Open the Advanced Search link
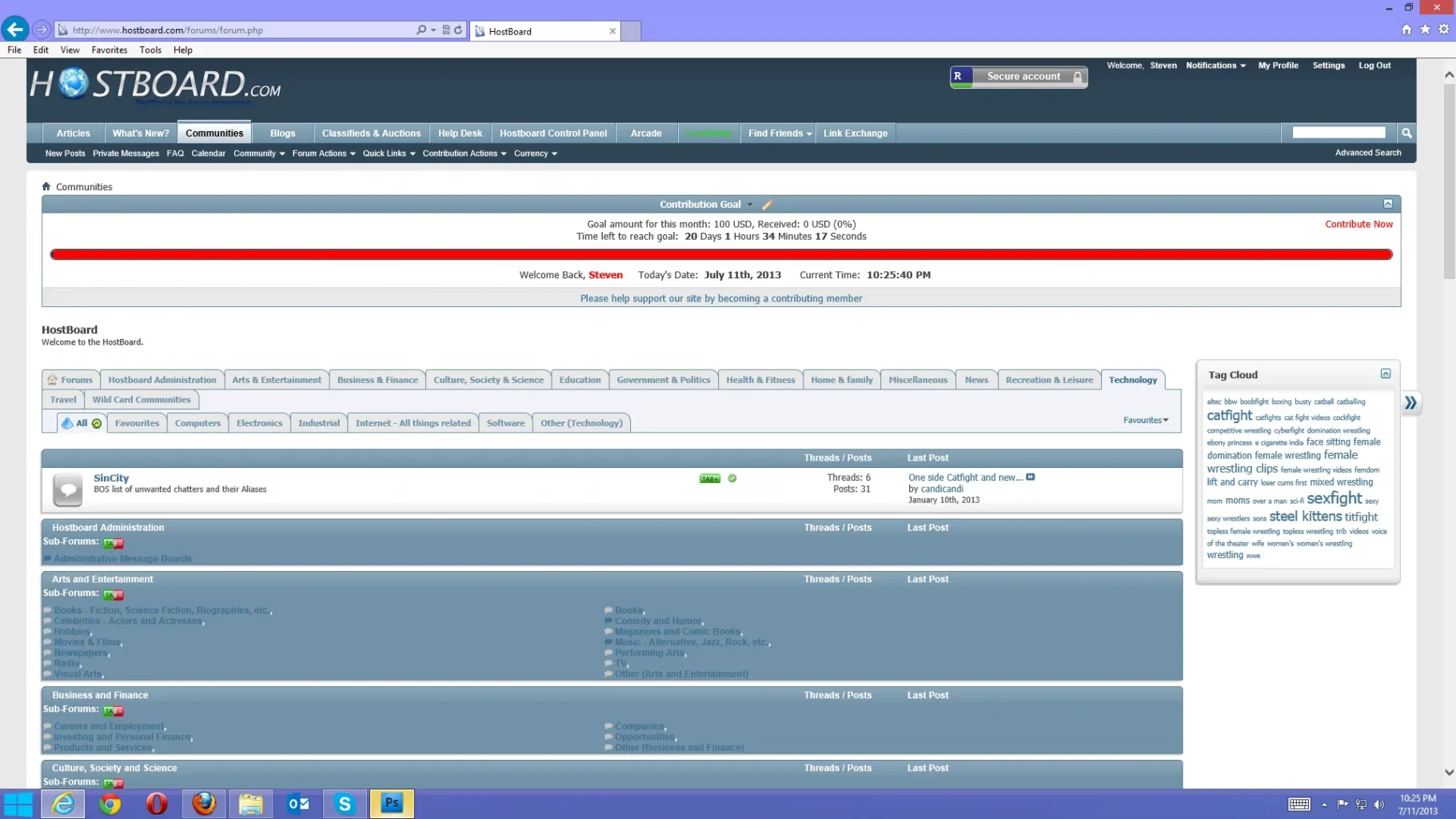 click(x=1368, y=153)
